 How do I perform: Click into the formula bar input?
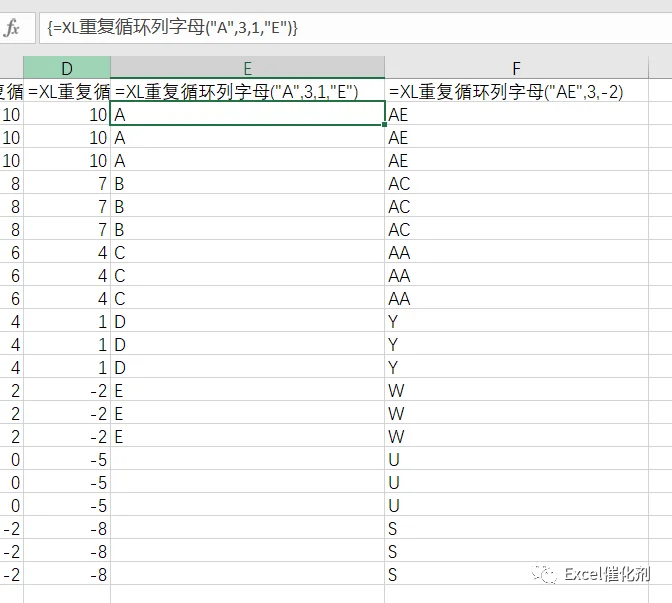356,28
